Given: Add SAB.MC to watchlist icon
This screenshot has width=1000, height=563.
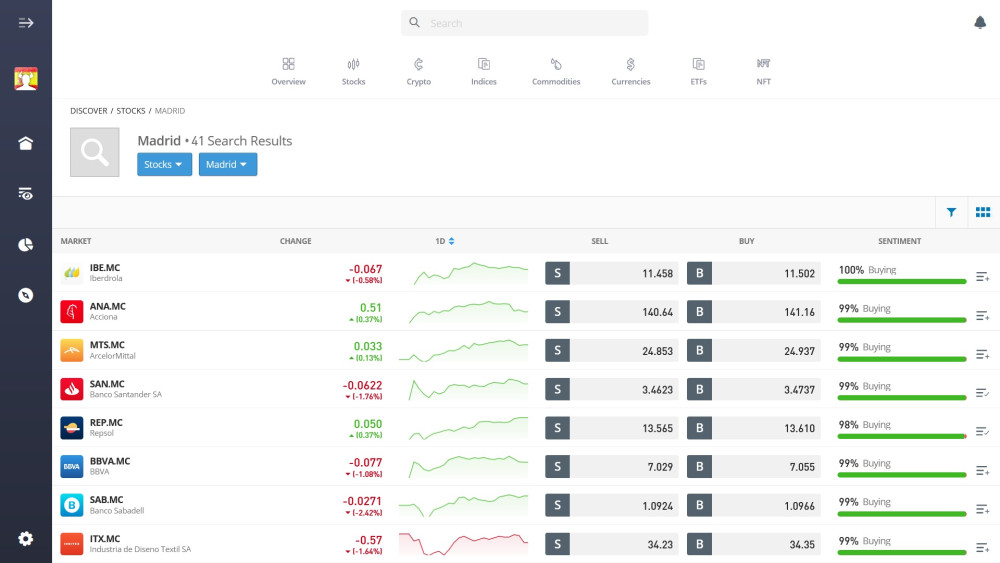Looking at the screenshot, I should point(982,509).
